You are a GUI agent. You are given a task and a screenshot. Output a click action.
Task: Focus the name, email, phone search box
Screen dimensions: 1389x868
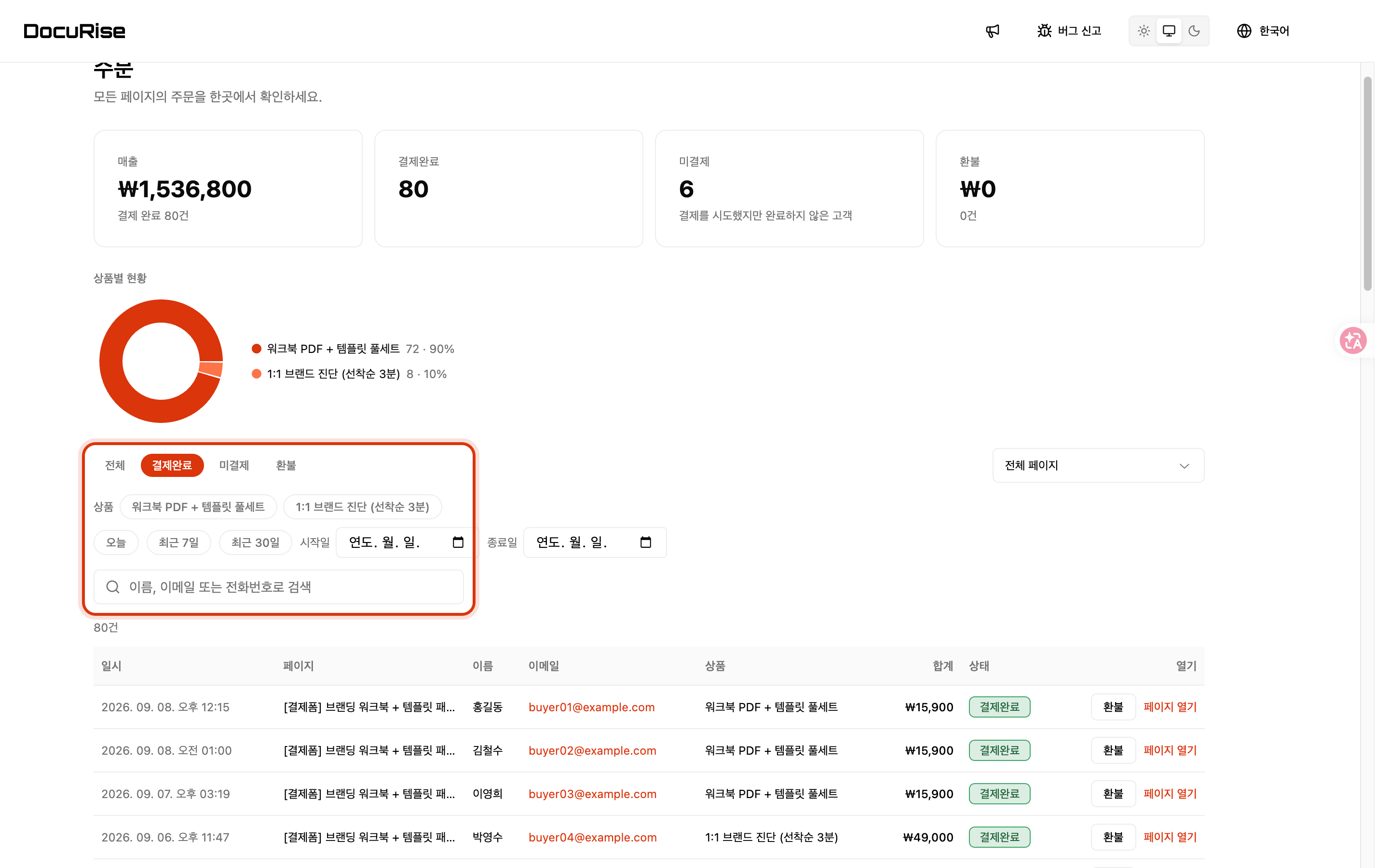pos(278,587)
